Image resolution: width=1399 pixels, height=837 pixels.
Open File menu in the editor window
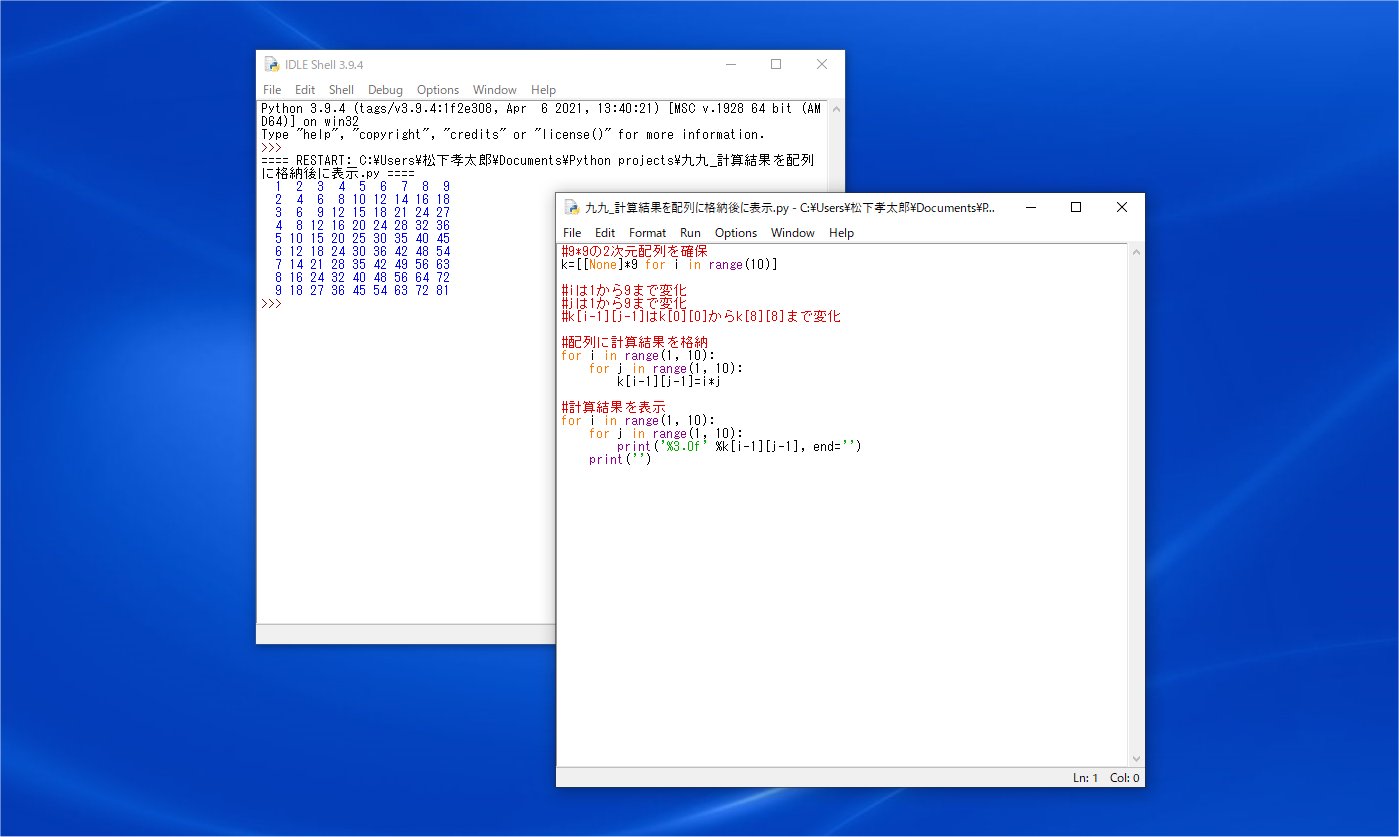(x=572, y=233)
